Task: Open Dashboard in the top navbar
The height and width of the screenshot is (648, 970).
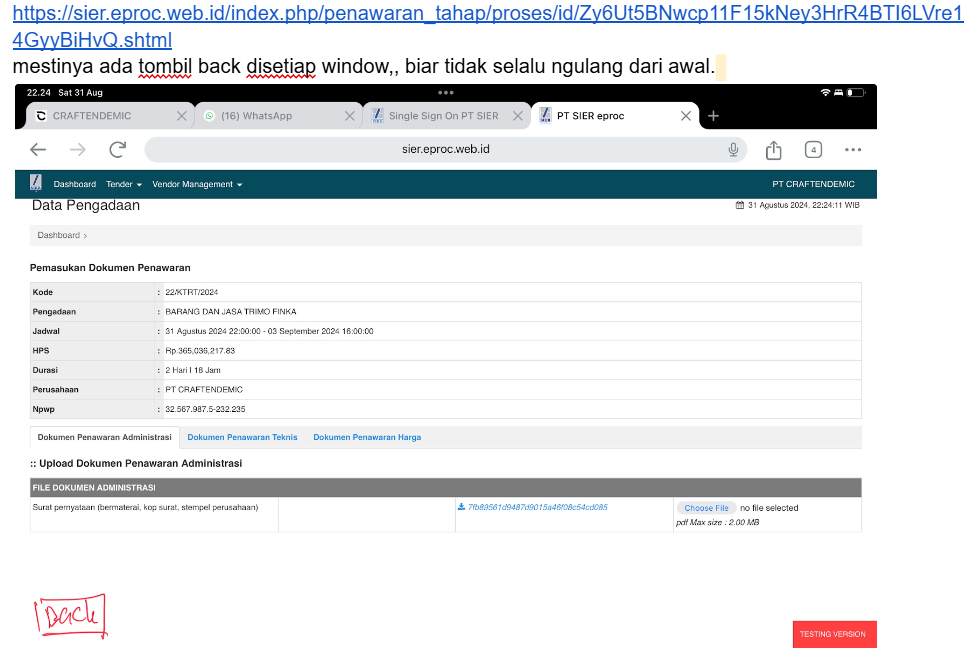Action: (75, 184)
